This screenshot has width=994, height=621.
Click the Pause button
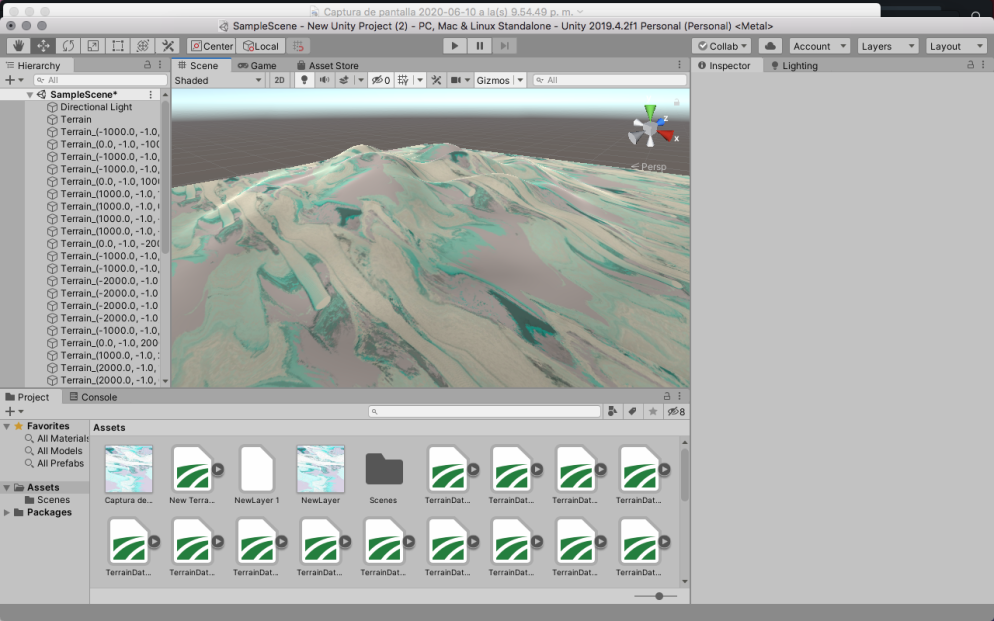click(x=480, y=46)
